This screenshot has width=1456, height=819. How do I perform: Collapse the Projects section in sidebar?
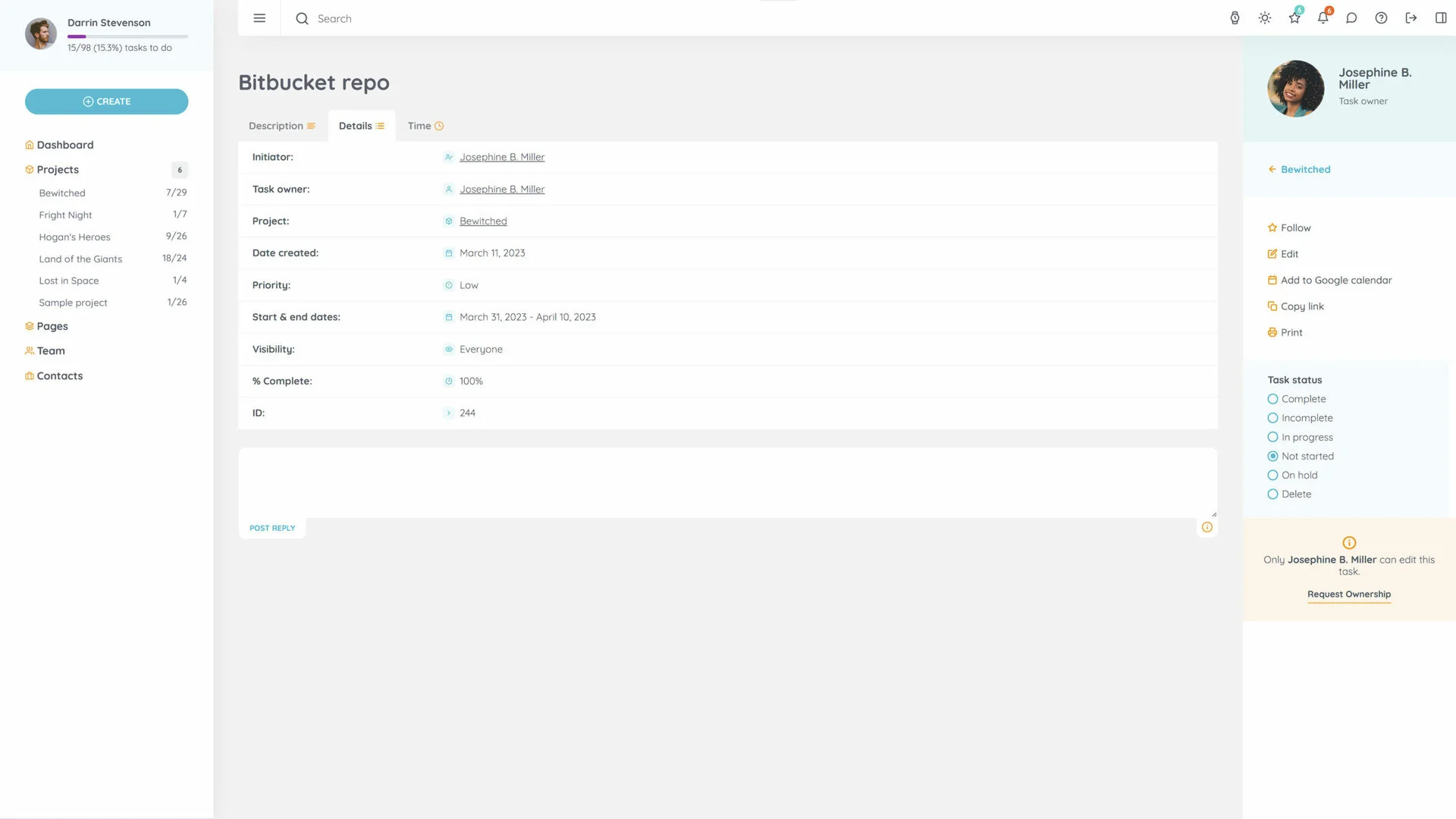pos(58,170)
